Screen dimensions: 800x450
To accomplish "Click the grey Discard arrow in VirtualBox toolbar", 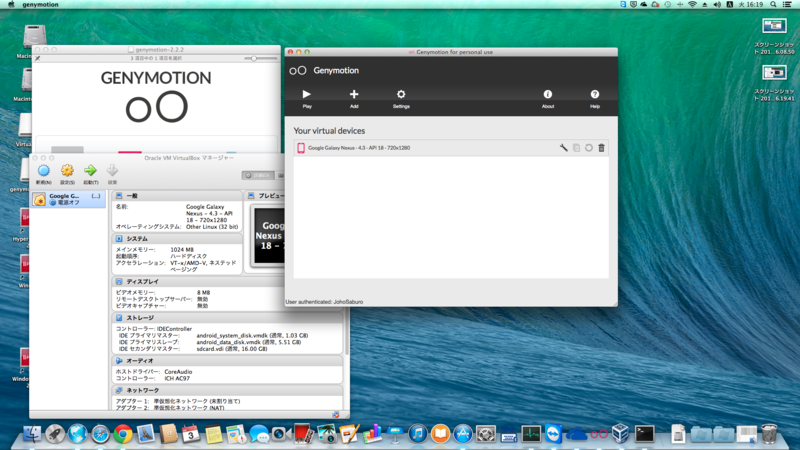I will pyautogui.click(x=112, y=174).
